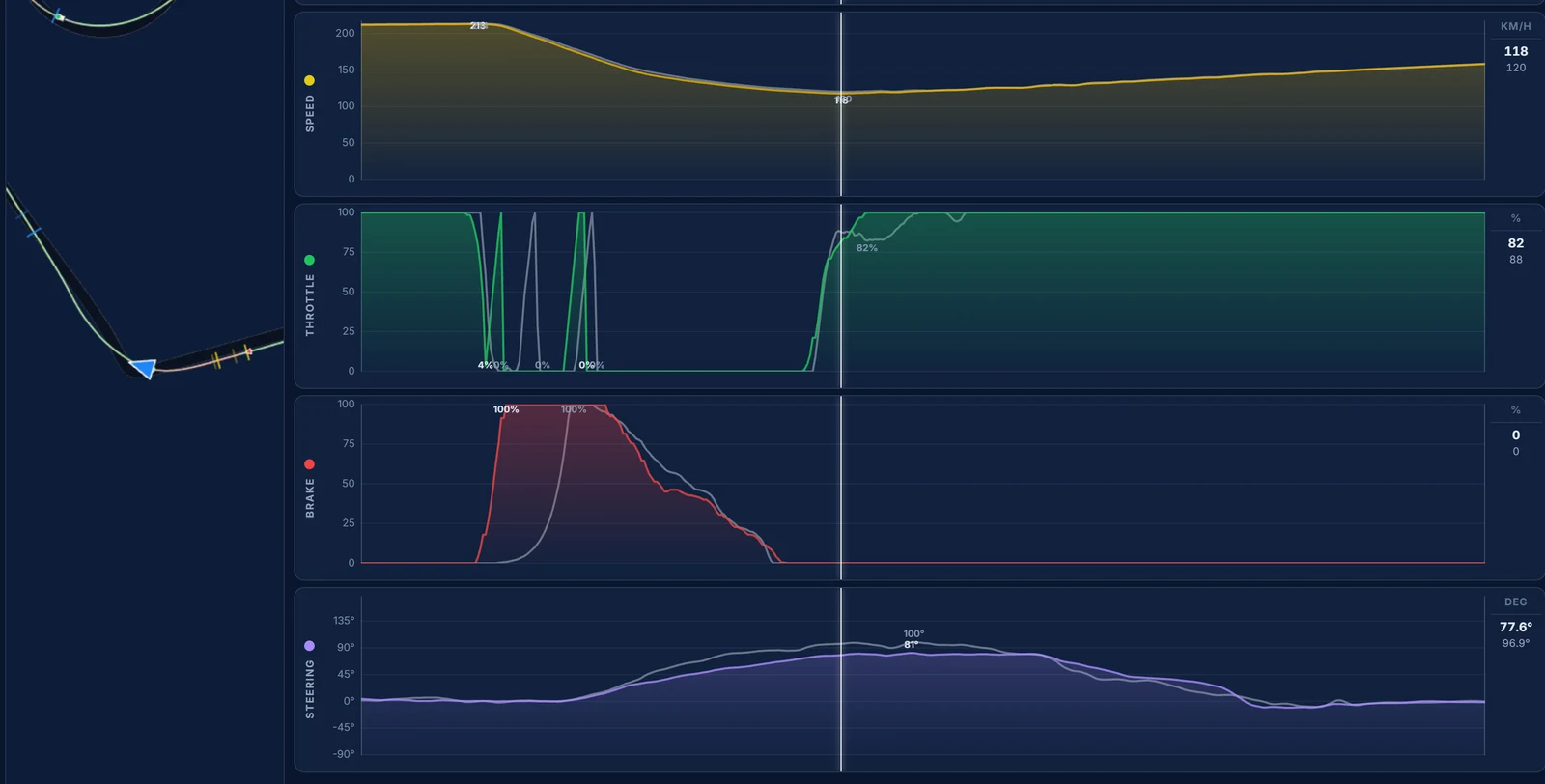
Task: Click the 88 reference throttle value
Action: (1515, 260)
